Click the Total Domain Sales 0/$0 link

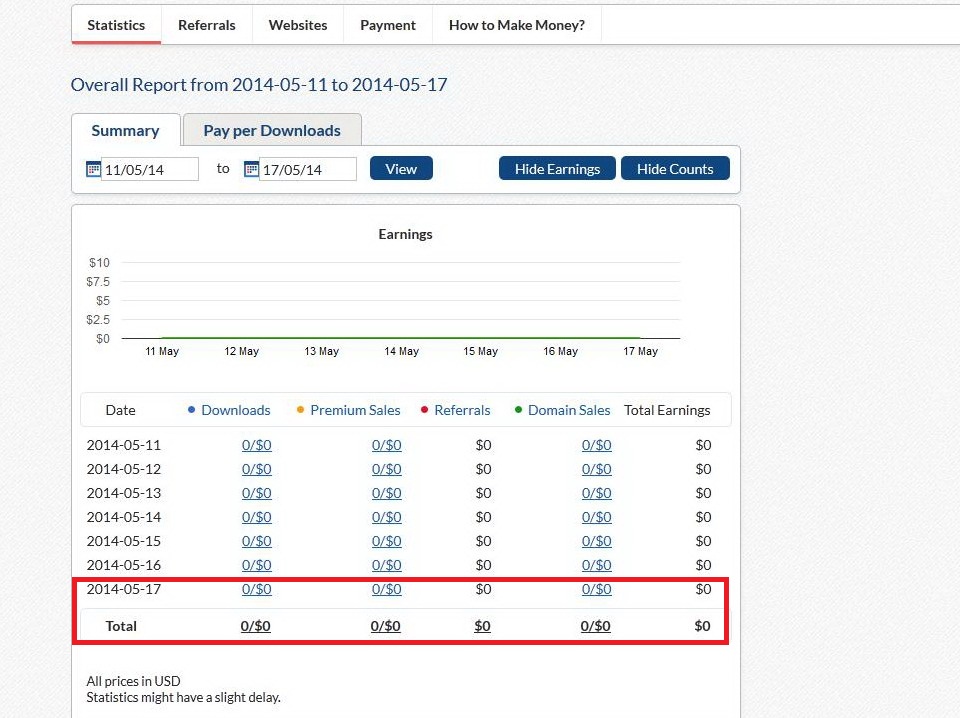(x=596, y=626)
